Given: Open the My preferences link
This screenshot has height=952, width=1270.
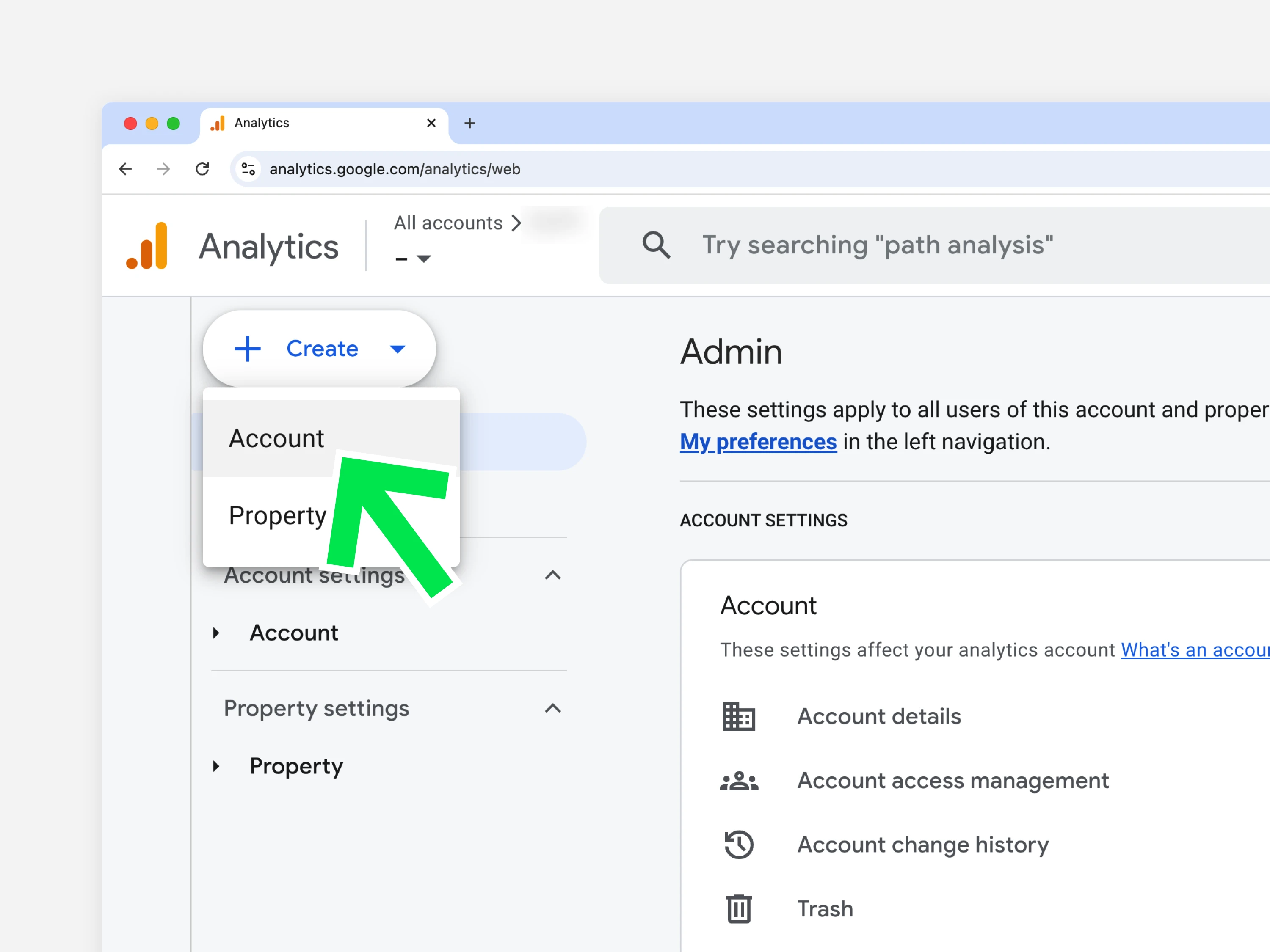Looking at the screenshot, I should point(758,442).
